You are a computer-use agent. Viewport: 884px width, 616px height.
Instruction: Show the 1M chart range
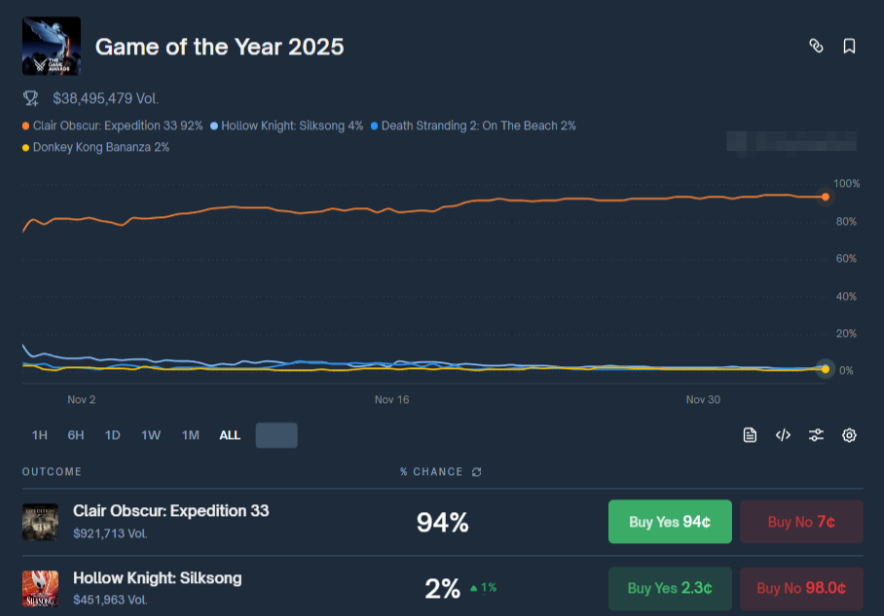click(x=190, y=435)
